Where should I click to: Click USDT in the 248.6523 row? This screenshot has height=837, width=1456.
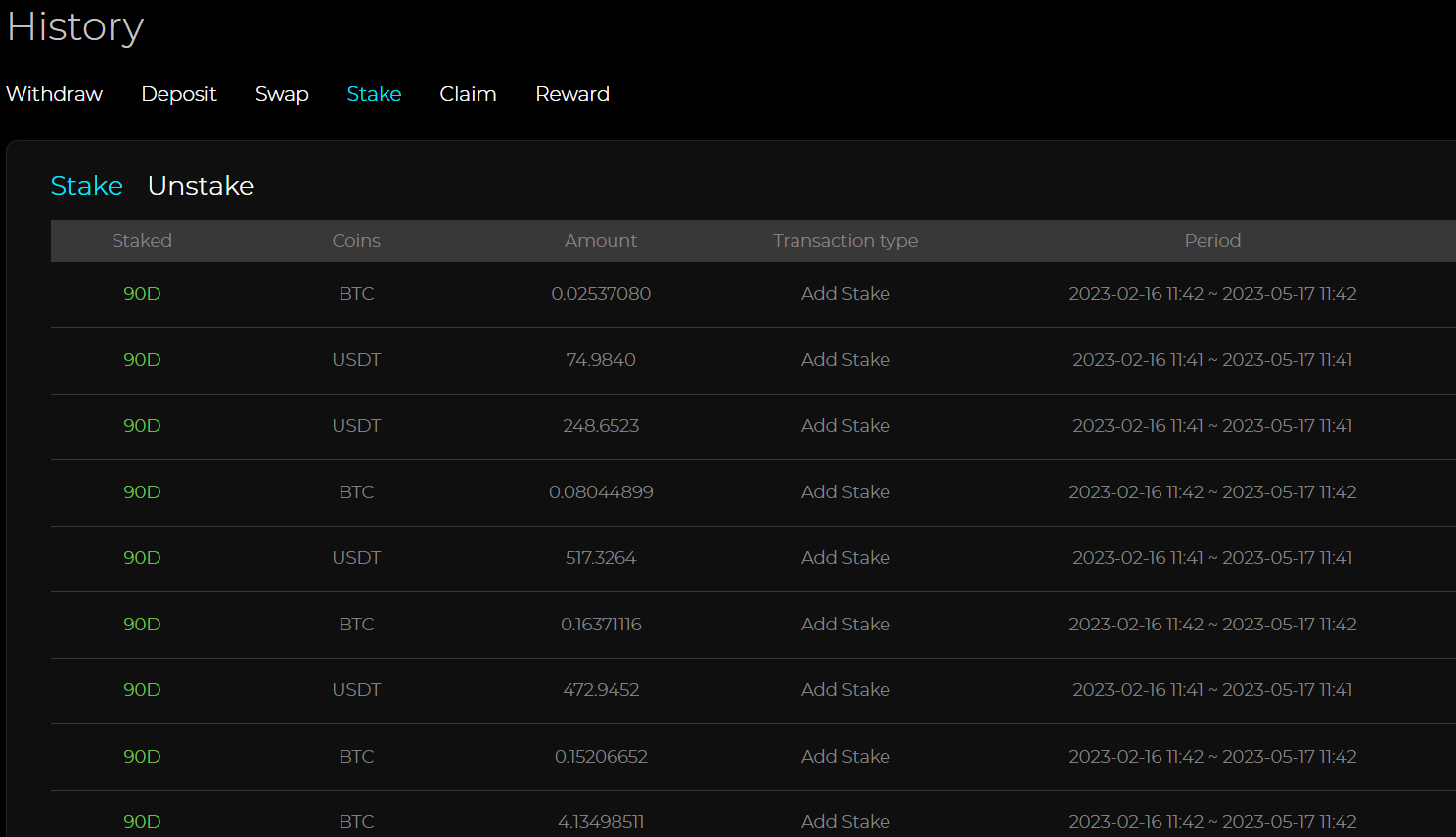[x=356, y=426]
